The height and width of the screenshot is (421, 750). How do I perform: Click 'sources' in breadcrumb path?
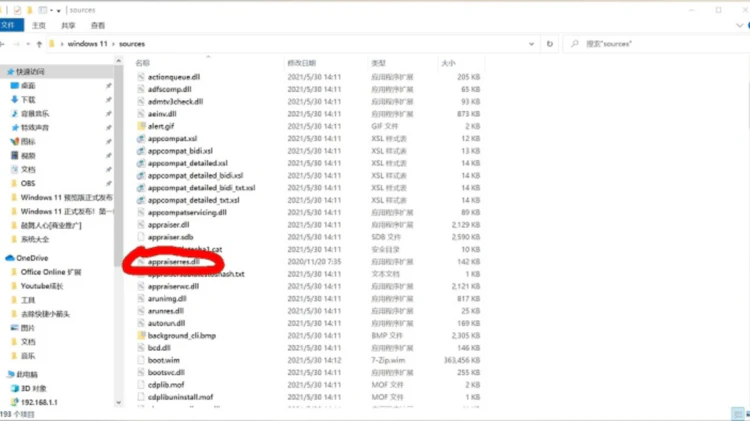tap(132, 44)
